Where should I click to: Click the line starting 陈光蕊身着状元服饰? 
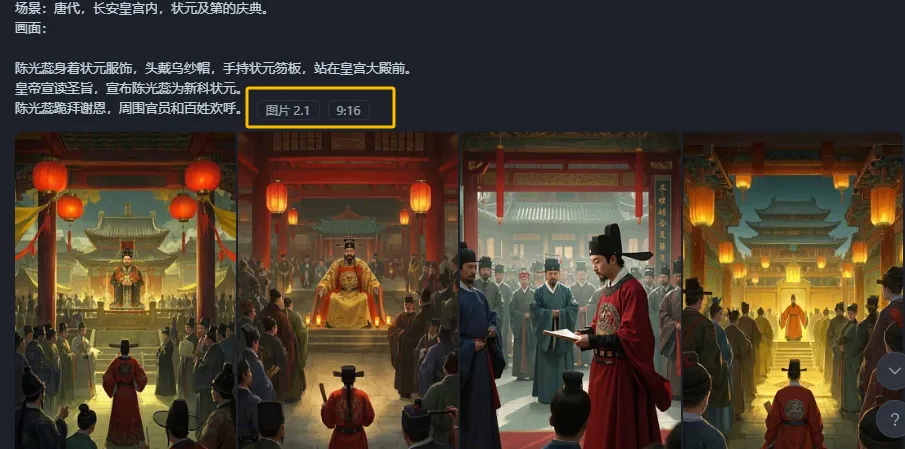(213, 69)
